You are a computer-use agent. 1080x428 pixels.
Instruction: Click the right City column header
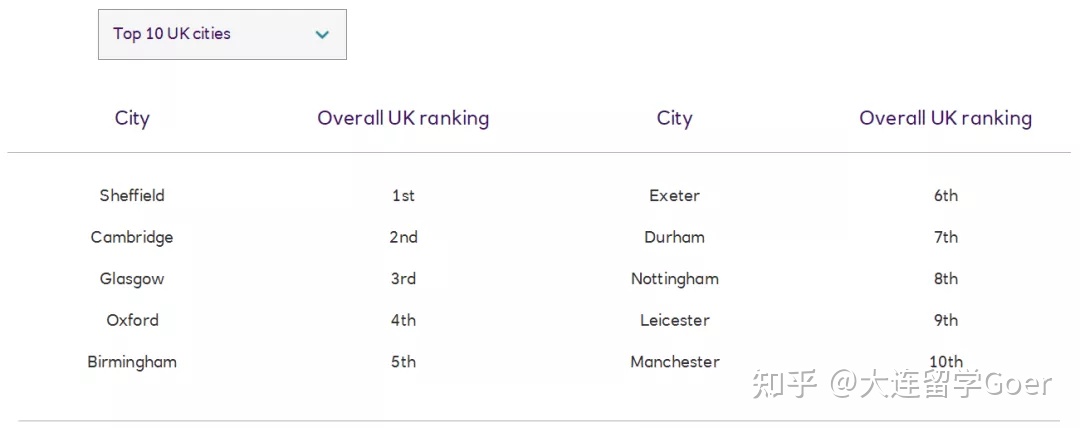click(674, 119)
